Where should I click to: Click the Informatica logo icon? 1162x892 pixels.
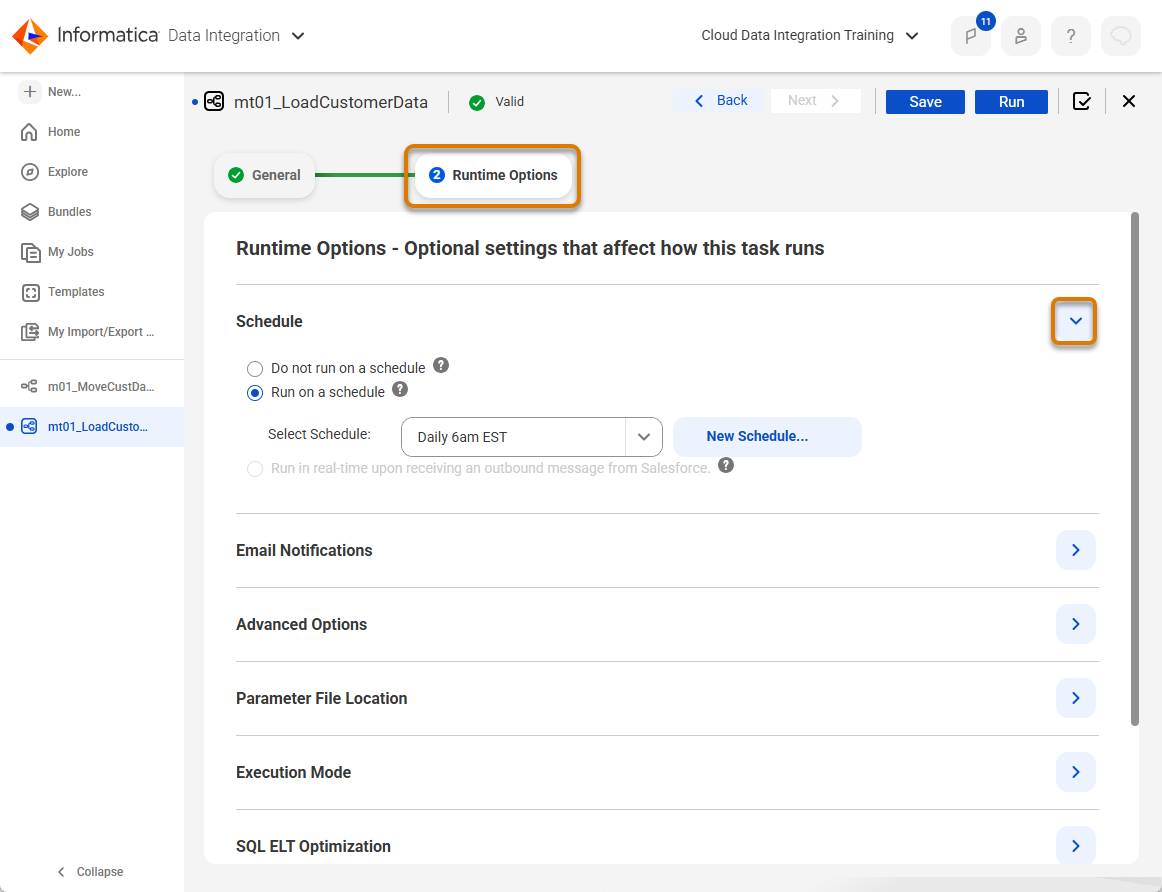[30, 36]
